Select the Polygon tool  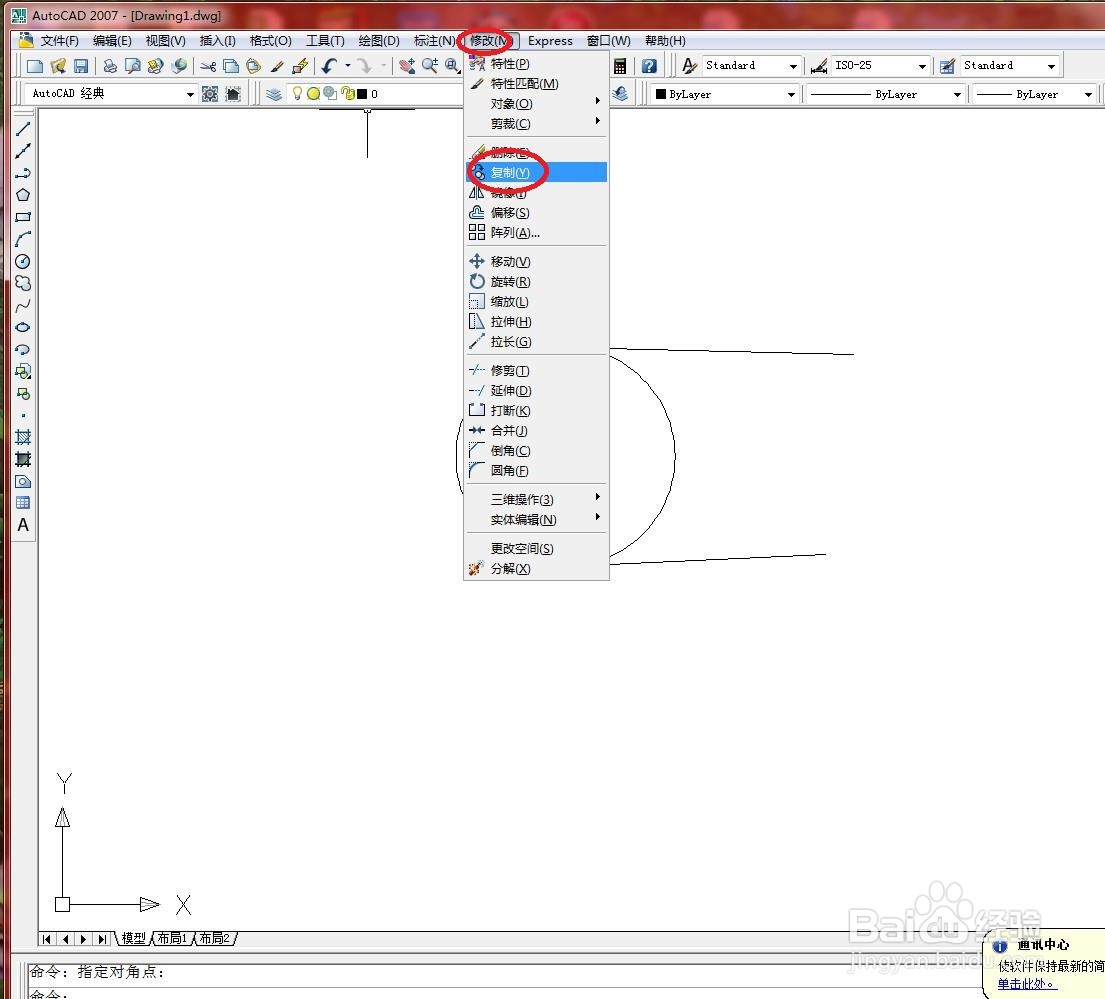(x=23, y=194)
